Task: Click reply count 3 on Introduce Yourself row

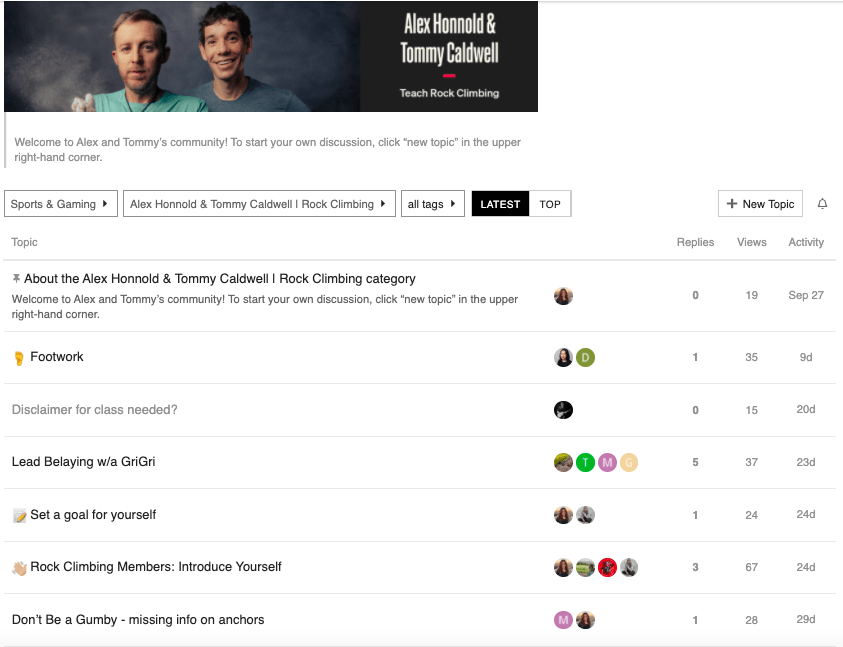Action: [695, 567]
